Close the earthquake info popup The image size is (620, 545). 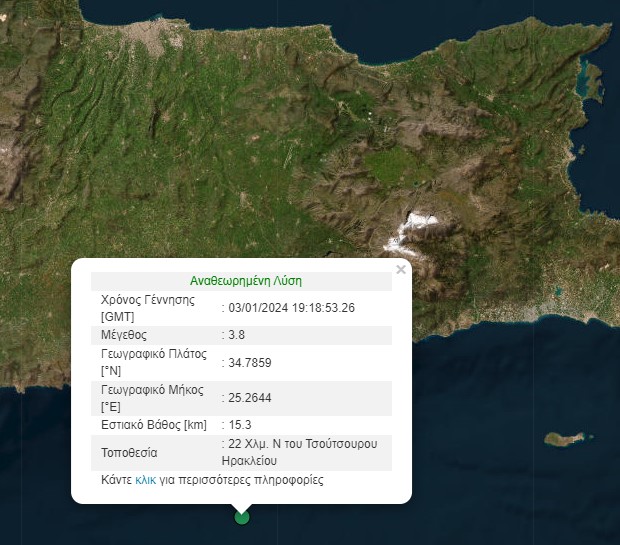point(401,269)
